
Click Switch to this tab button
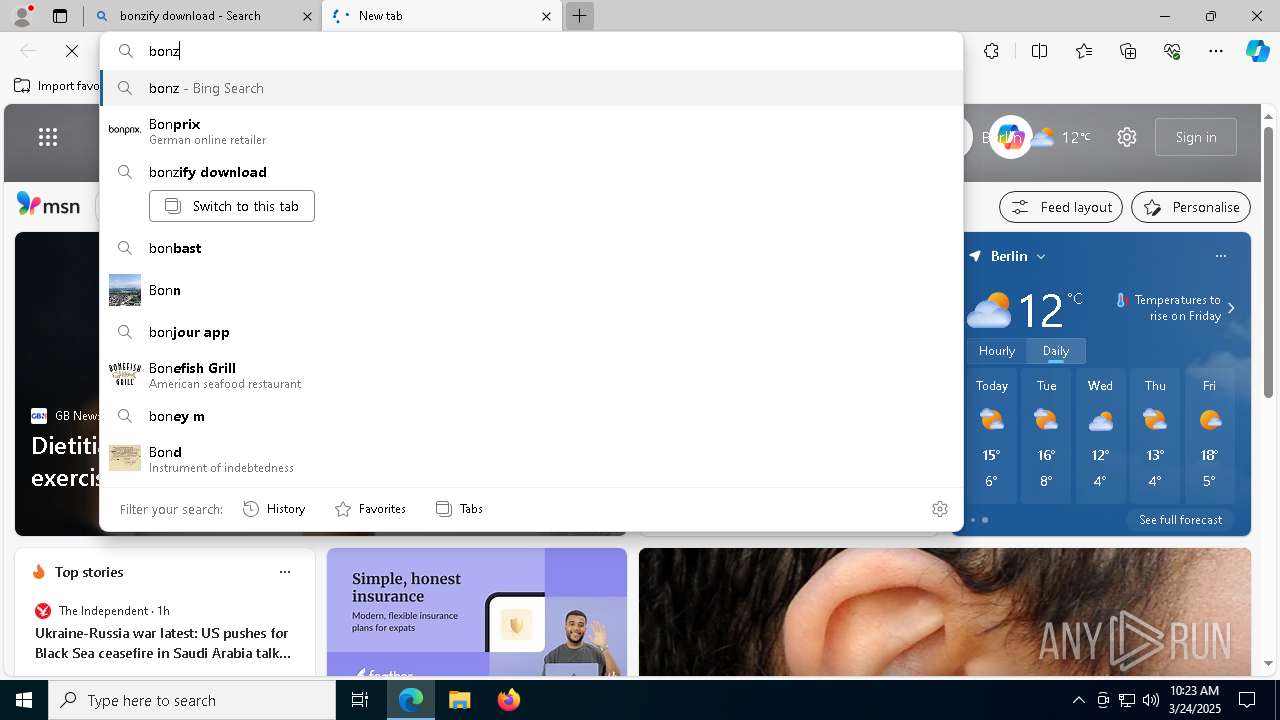click(x=232, y=206)
